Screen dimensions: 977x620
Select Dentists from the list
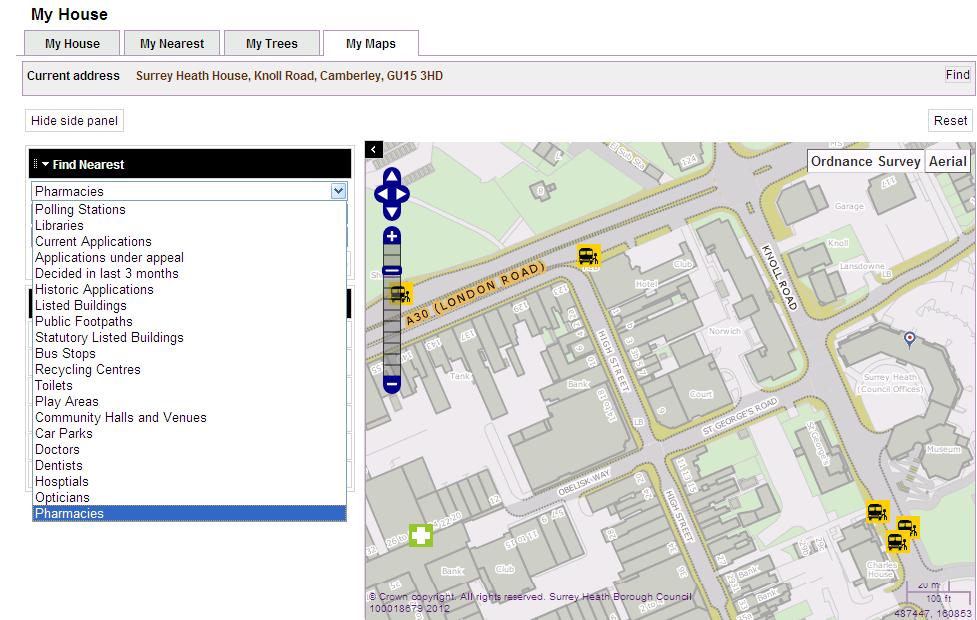189,465
